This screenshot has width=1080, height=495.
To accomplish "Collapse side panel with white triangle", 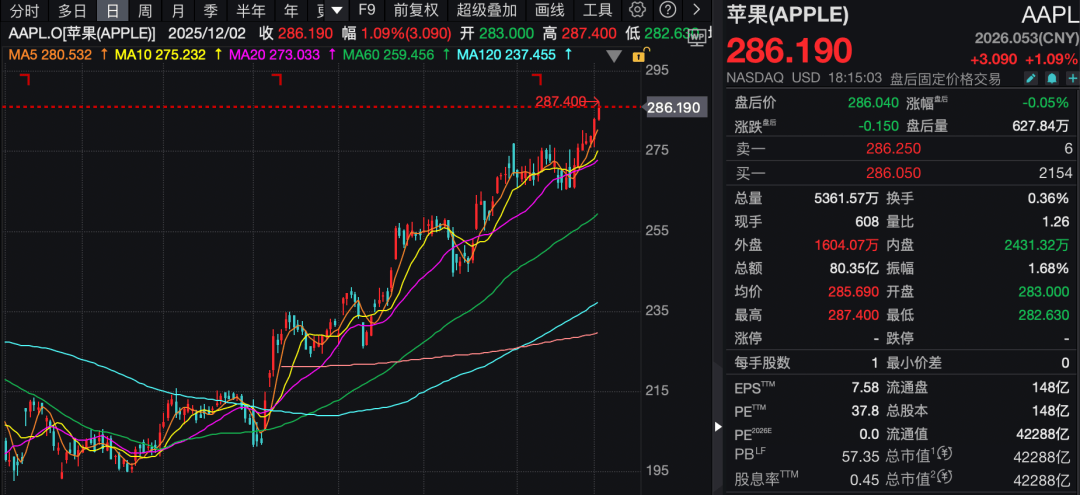I will 719,427.
